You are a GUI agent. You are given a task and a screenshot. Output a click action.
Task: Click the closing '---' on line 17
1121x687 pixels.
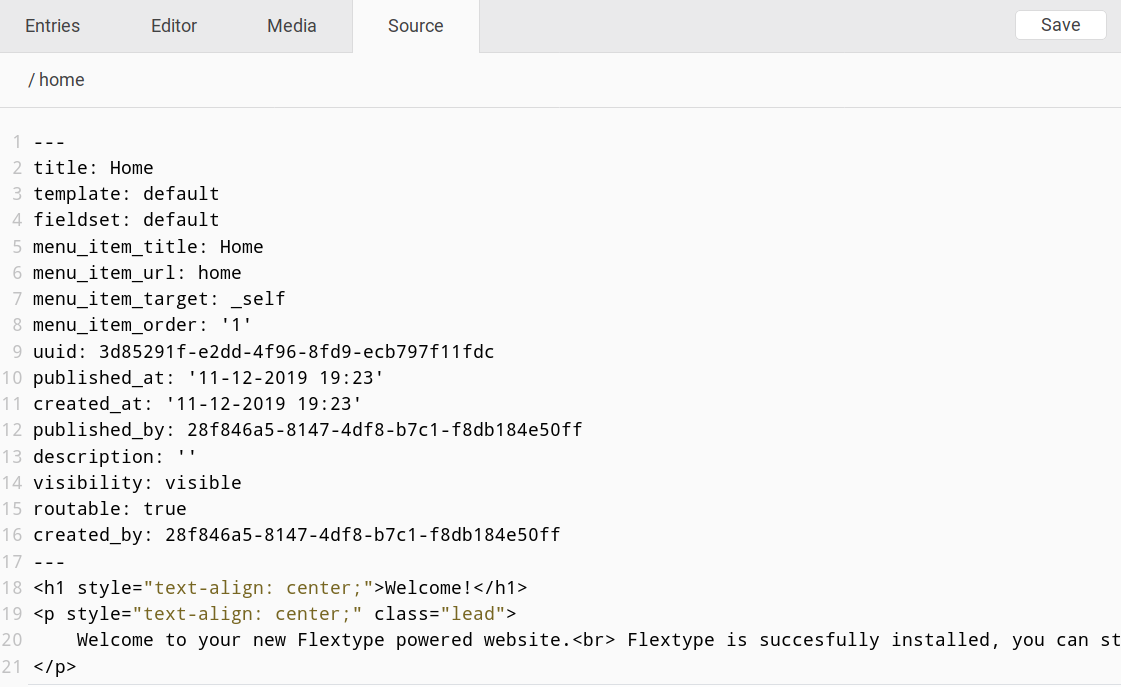49,562
